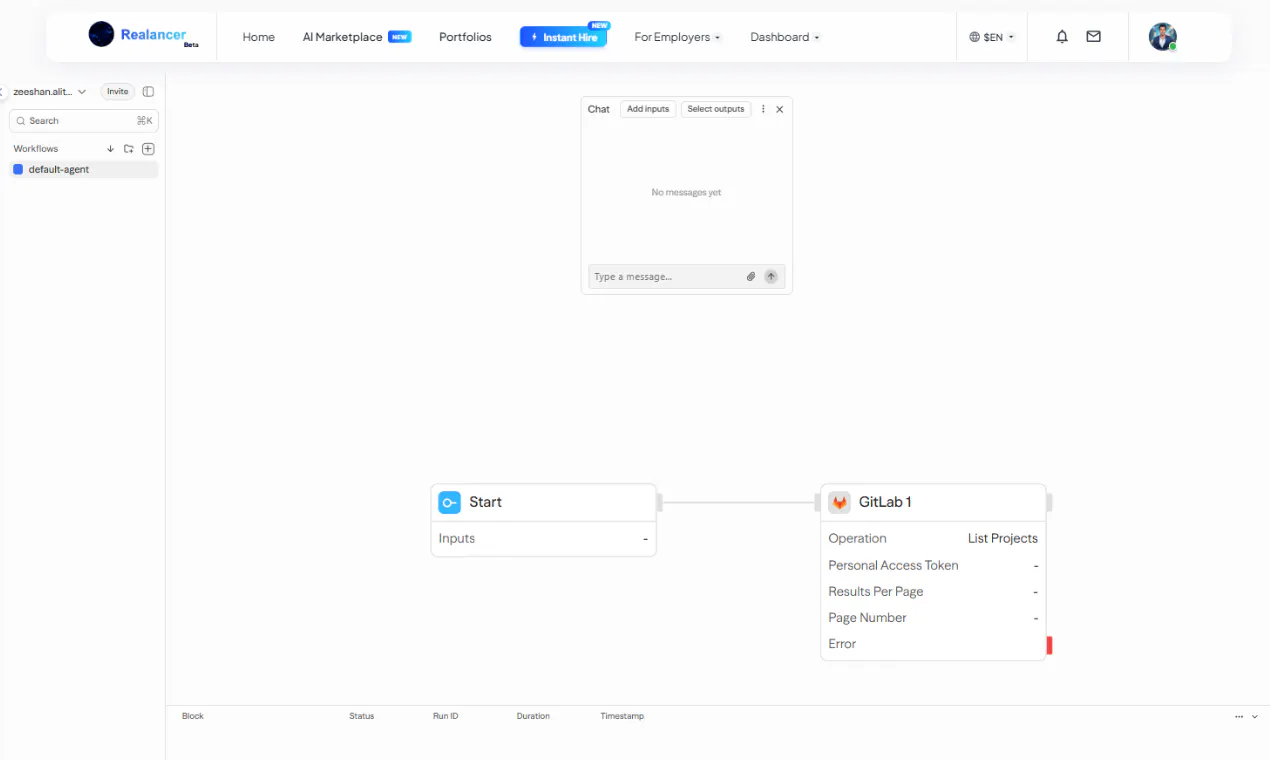Collapse the sidebar with left edge arrow
Screen dimensions: 1270x760
coord(2,91)
